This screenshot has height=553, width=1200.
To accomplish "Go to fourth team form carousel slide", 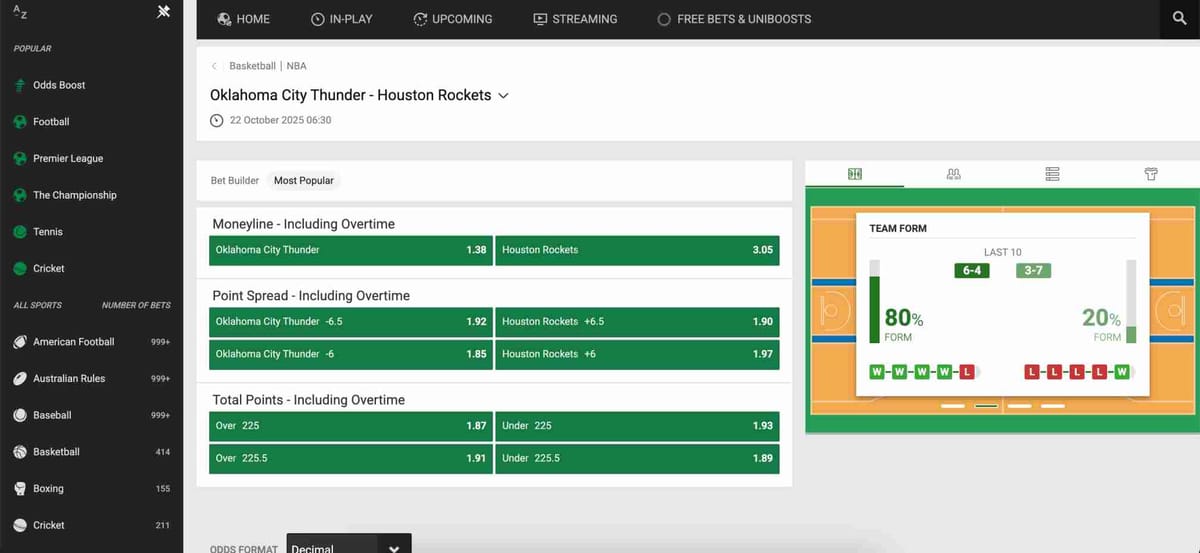I will tap(1052, 406).
